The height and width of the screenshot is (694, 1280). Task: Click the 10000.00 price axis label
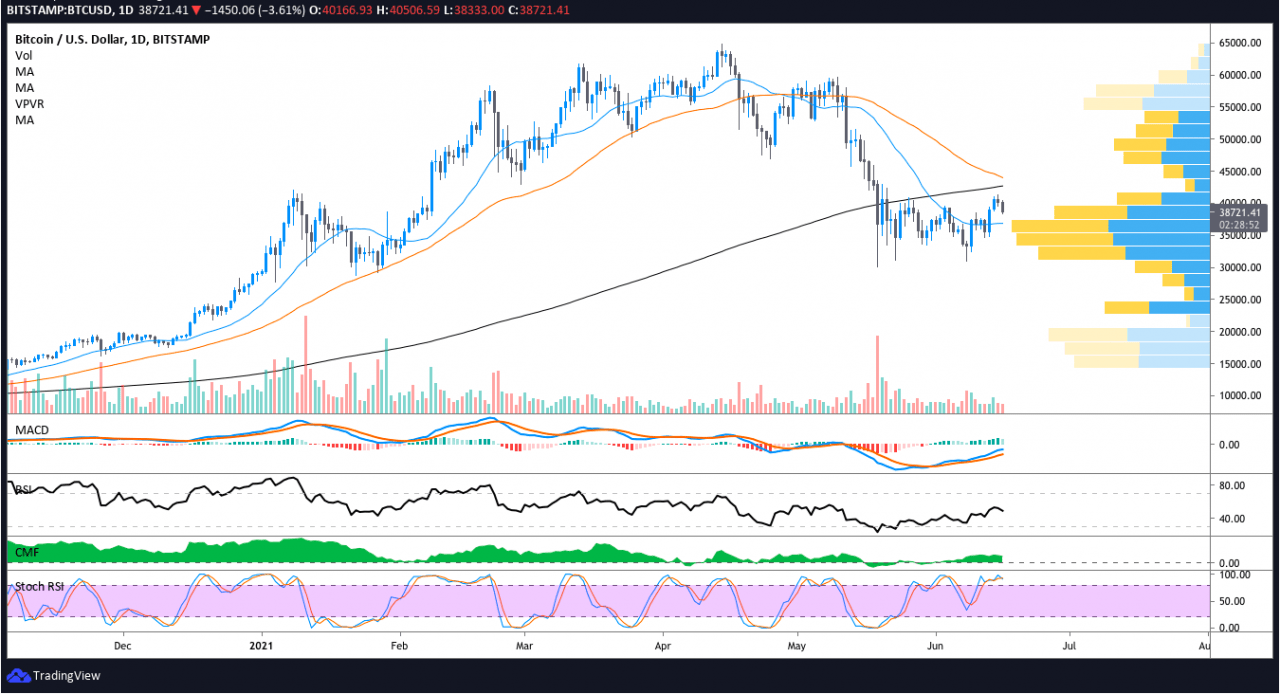[x=1240, y=396]
